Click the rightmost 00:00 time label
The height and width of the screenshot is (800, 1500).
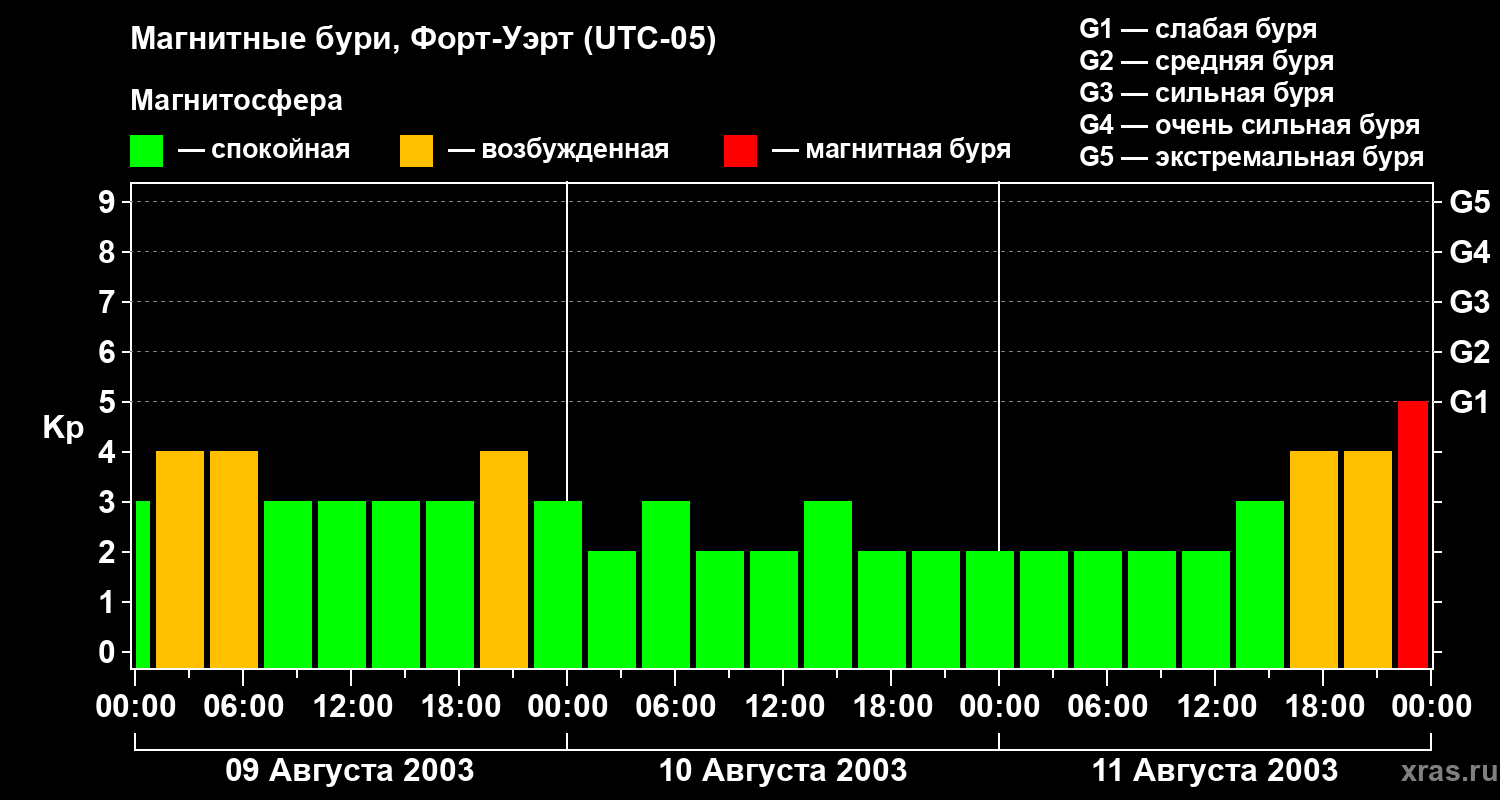point(1431,707)
